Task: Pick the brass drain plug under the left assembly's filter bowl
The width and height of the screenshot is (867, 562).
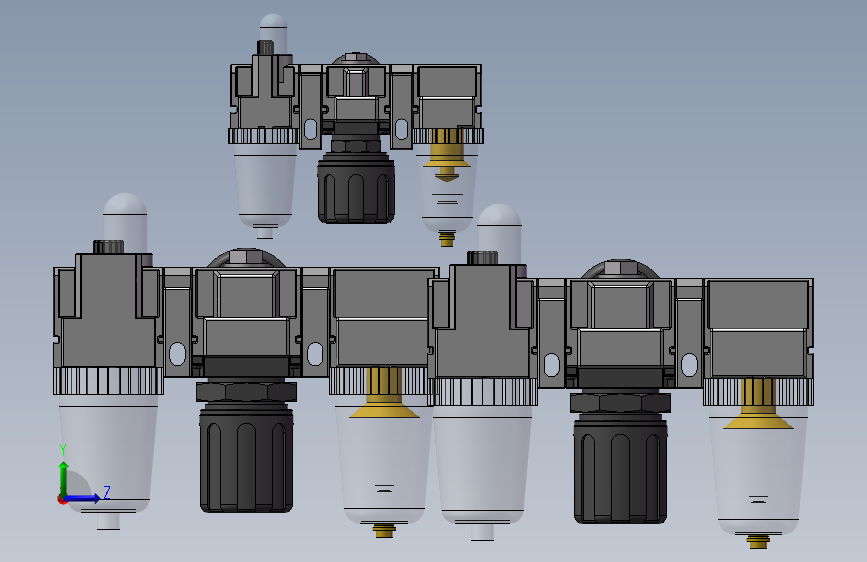Action: (384, 530)
